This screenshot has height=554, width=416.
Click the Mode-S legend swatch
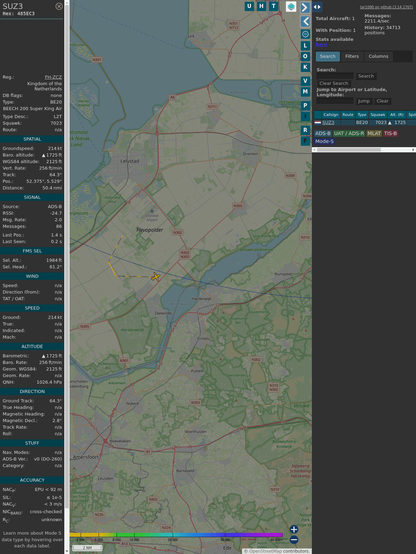coord(324,141)
